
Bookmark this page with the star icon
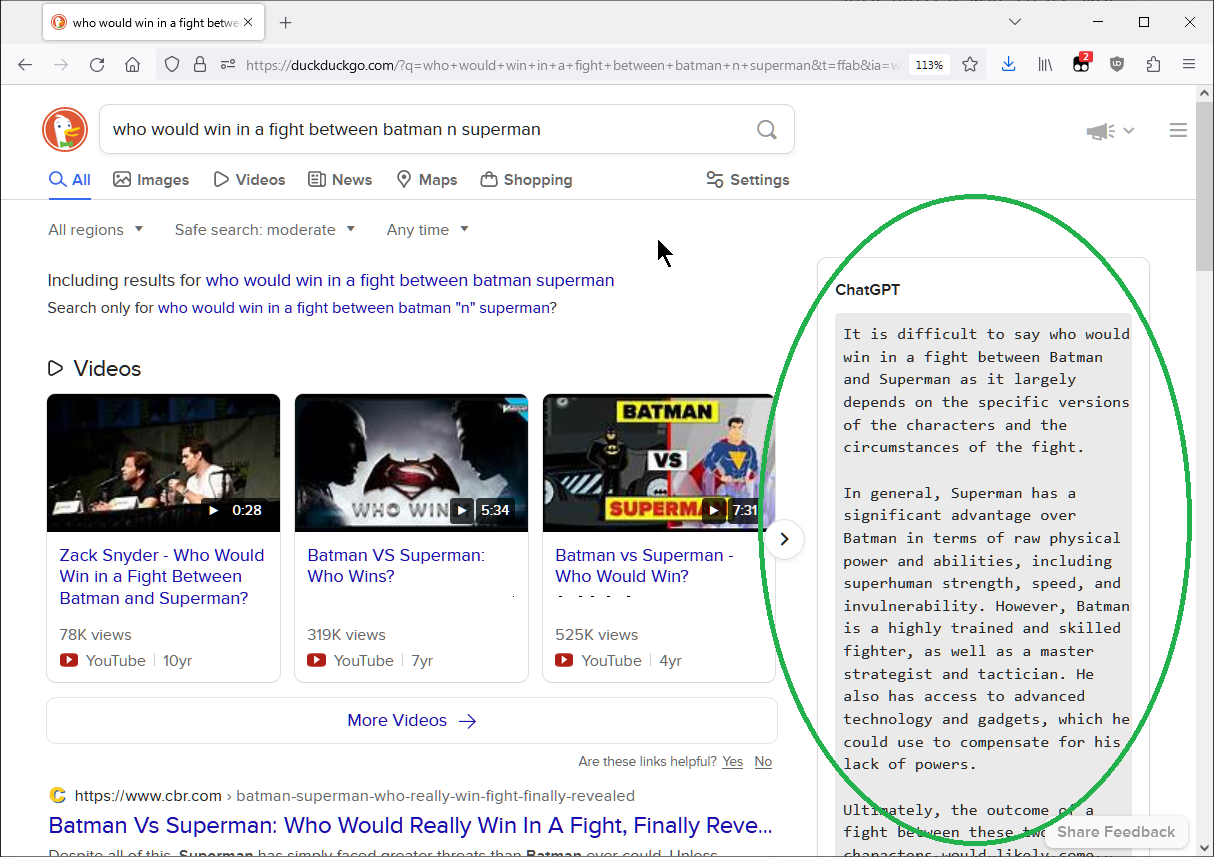point(970,64)
